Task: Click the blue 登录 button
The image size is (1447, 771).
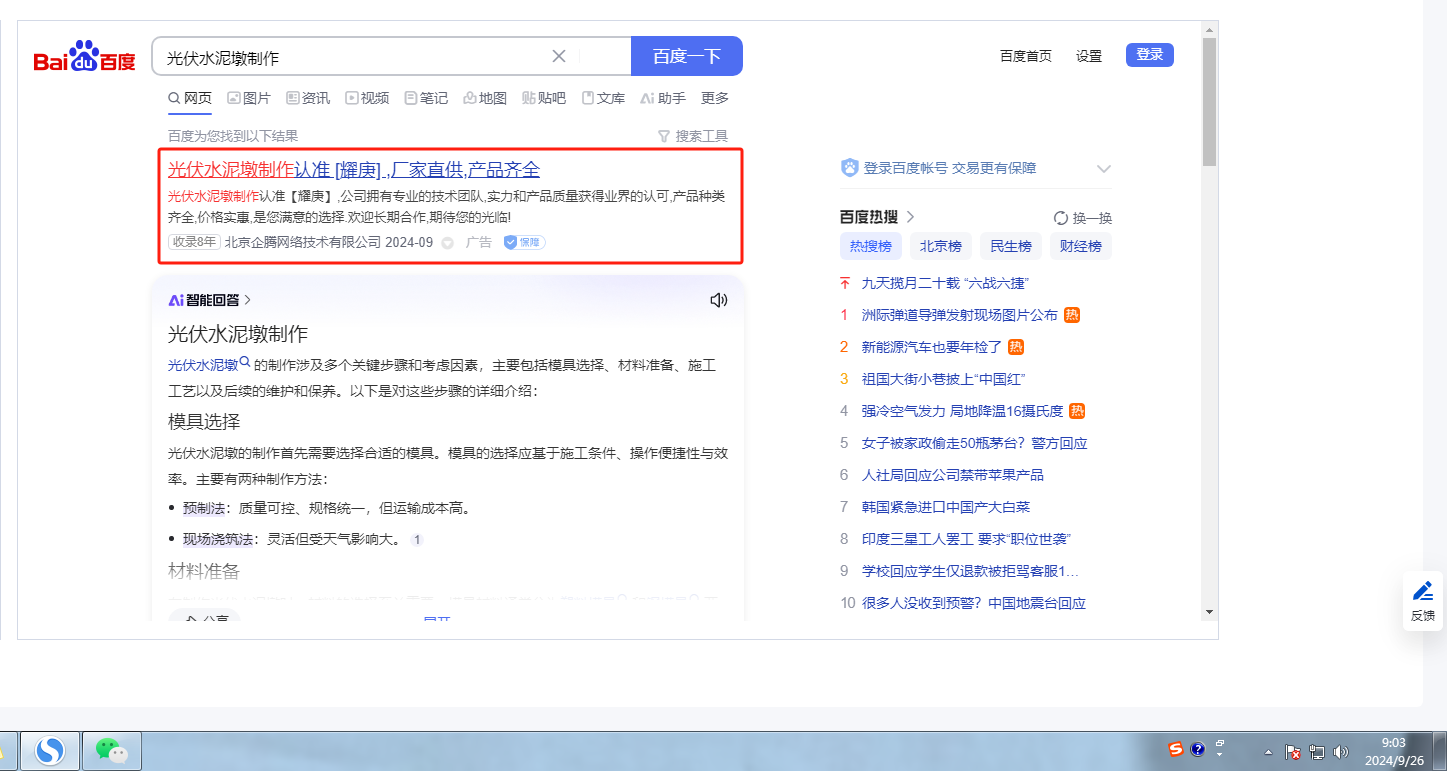Action: coord(1149,55)
